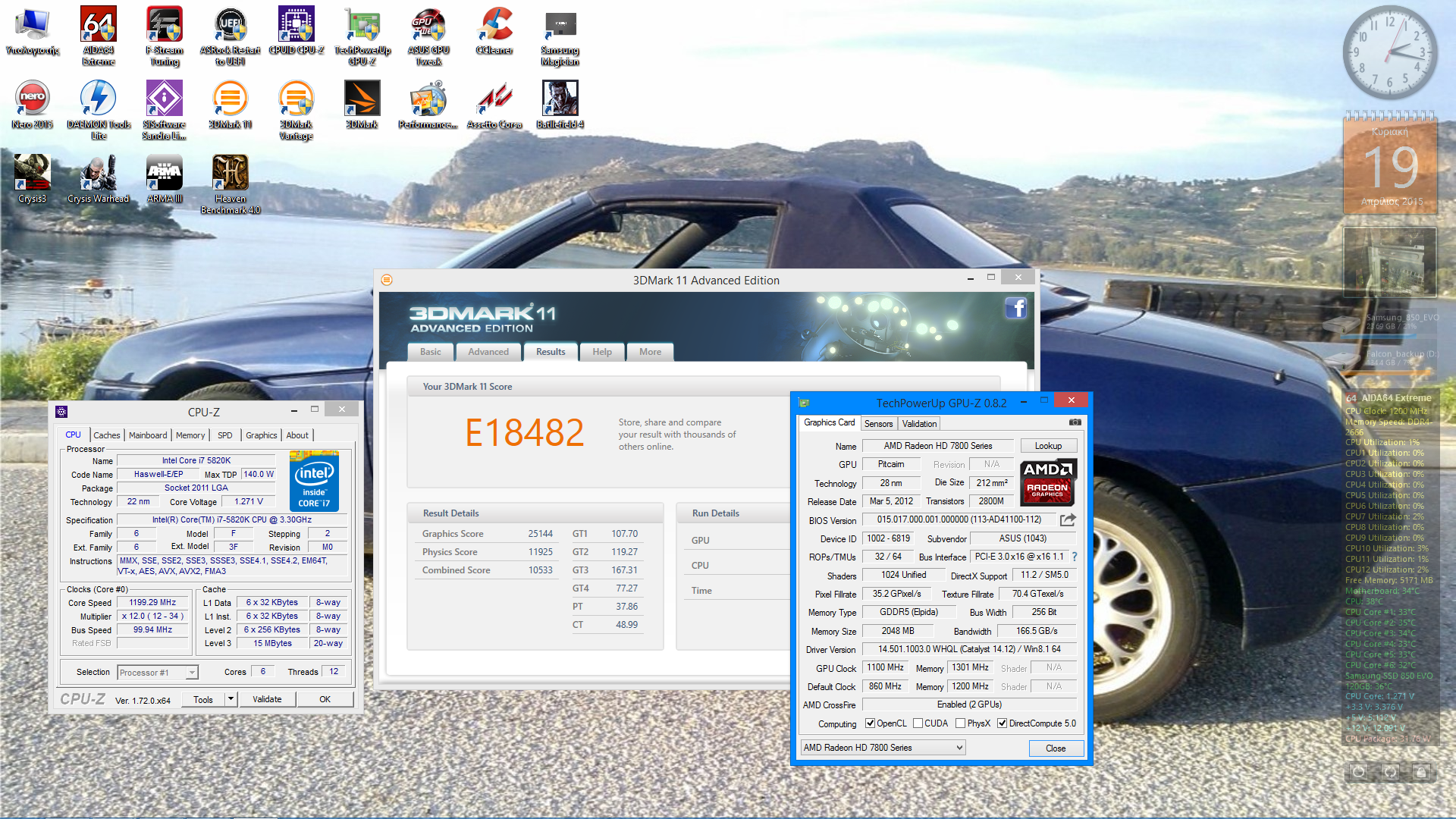Open the CPU-Z Tools dropdown arrow

coord(231,699)
